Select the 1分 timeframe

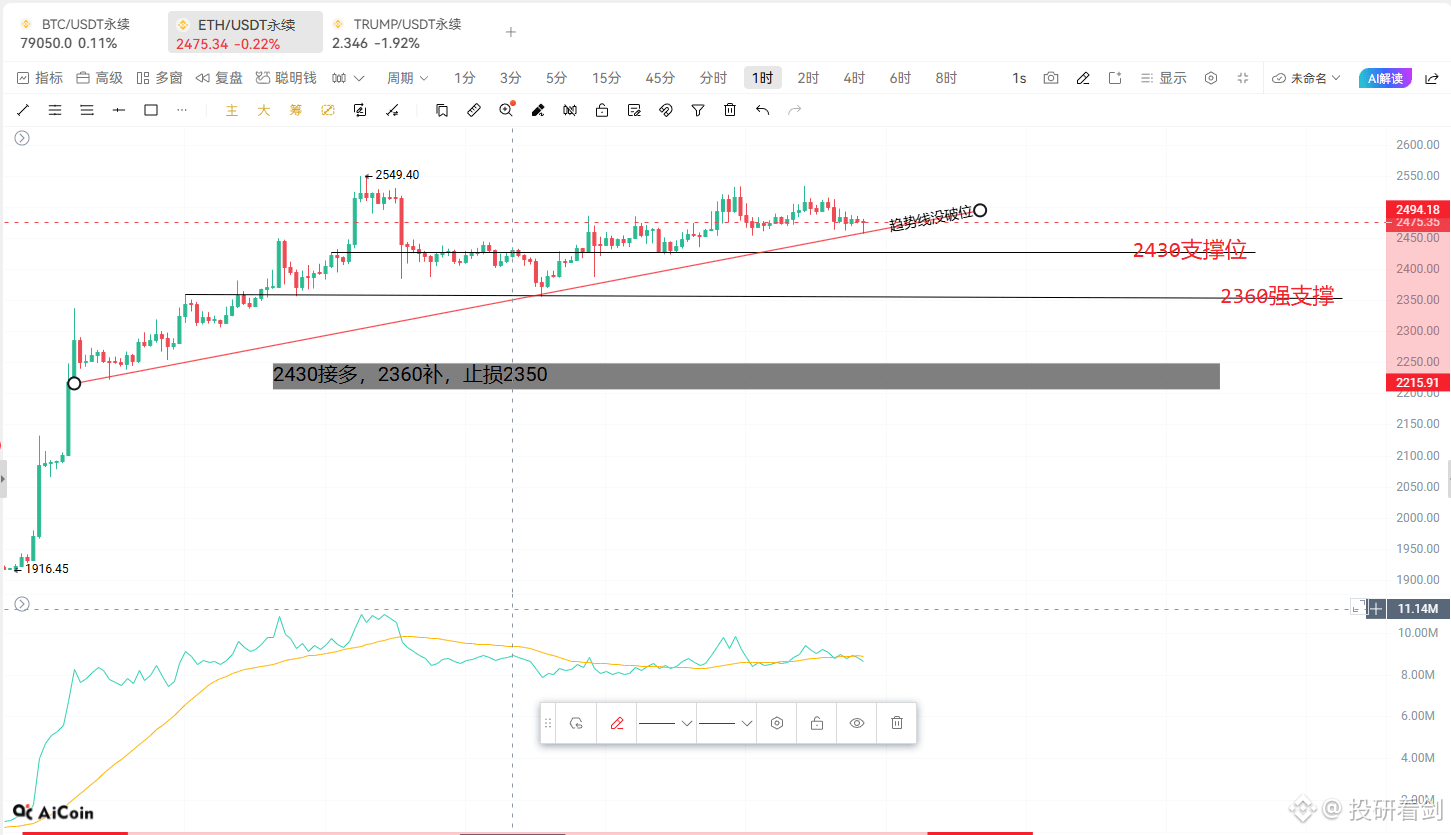pyautogui.click(x=464, y=78)
